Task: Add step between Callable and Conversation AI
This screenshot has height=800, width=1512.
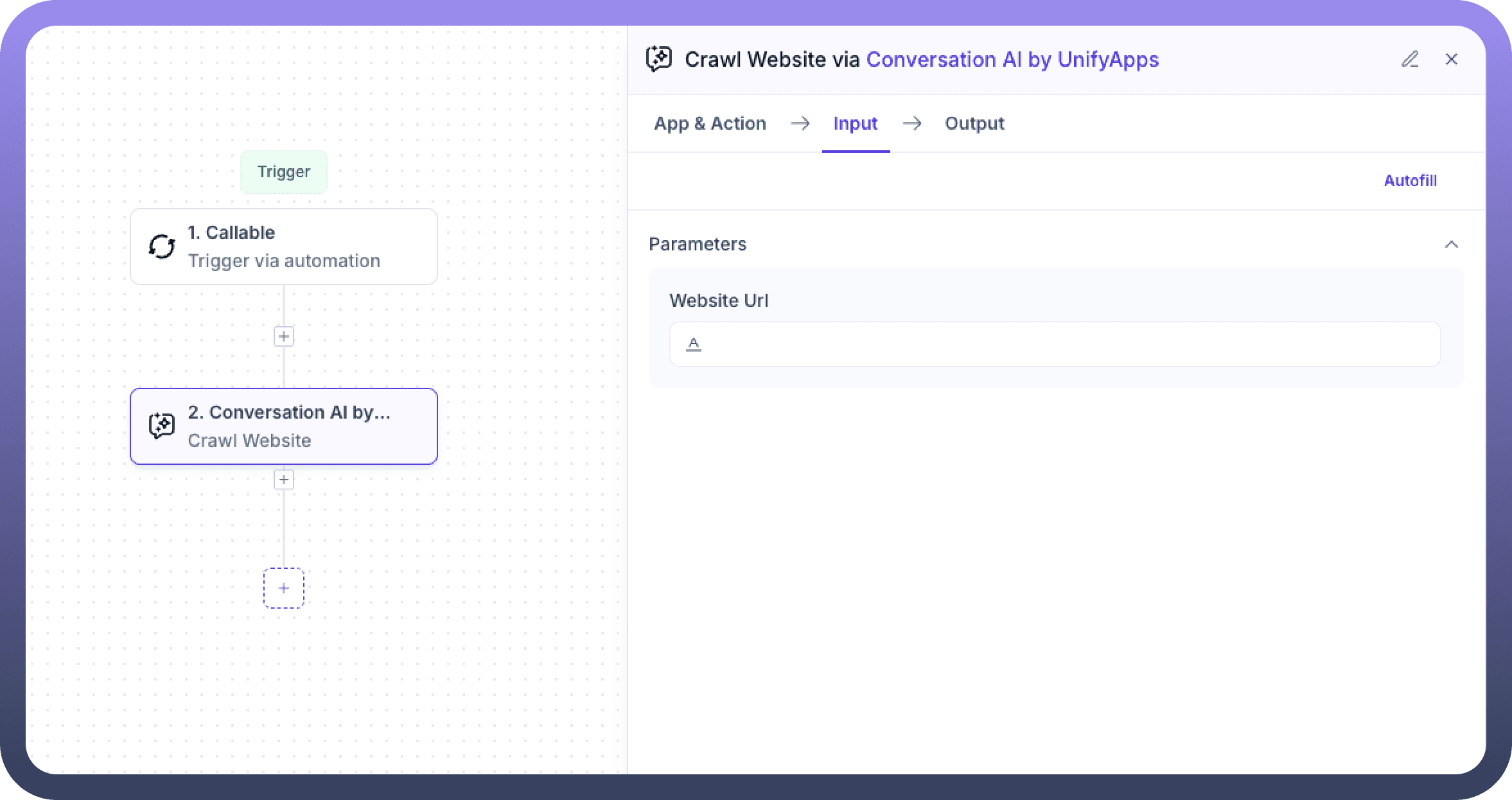Action: (x=284, y=336)
